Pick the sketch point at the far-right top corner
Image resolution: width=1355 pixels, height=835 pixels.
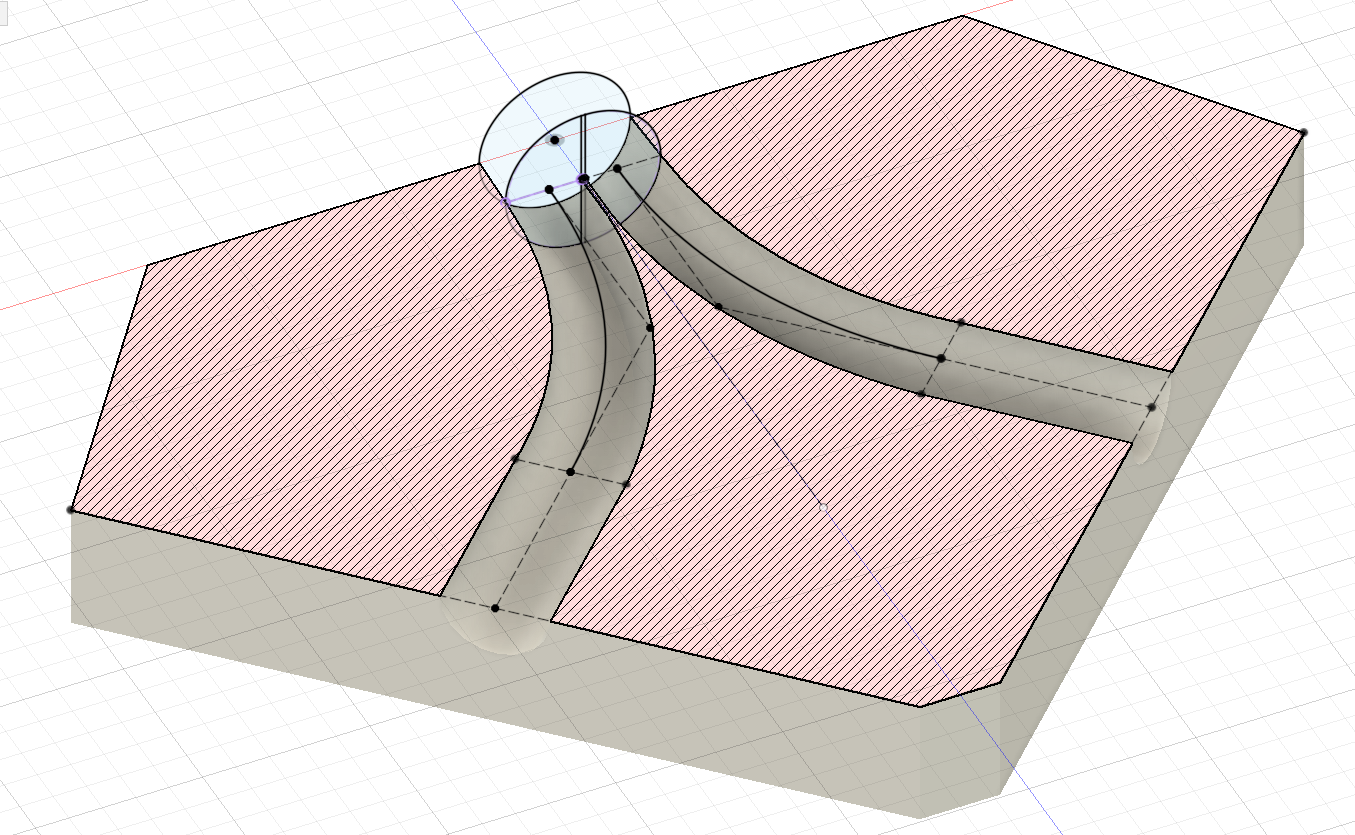pyautogui.click(x=1304, y=132)
